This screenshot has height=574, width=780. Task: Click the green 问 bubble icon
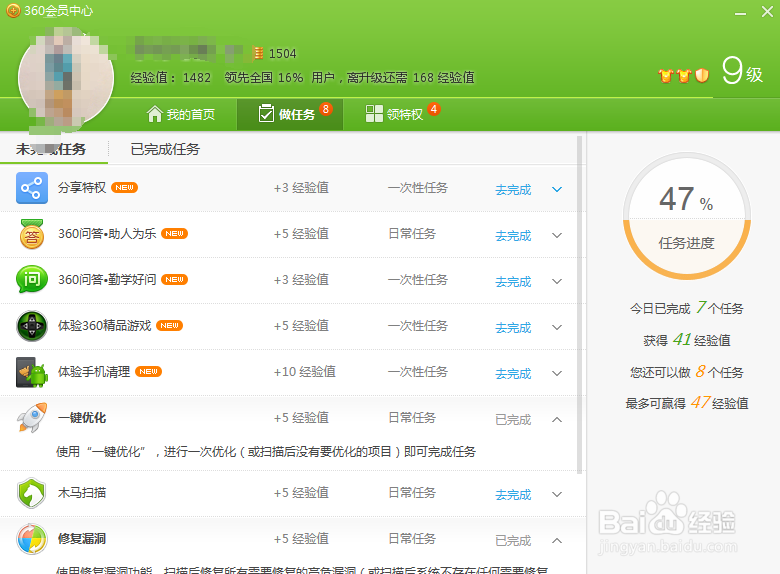(x=32, y=280)
